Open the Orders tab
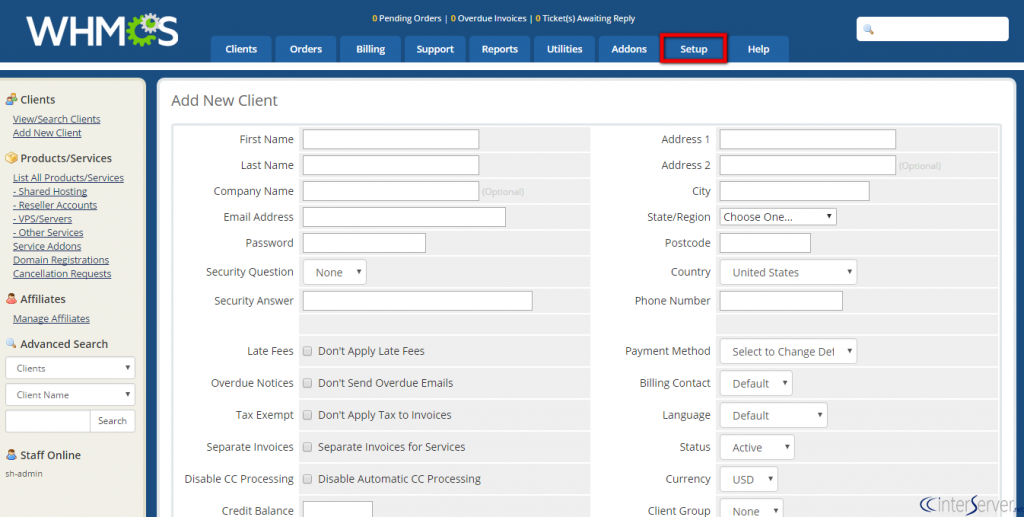Screen dimensions: 1024x517 pos(306,49)
